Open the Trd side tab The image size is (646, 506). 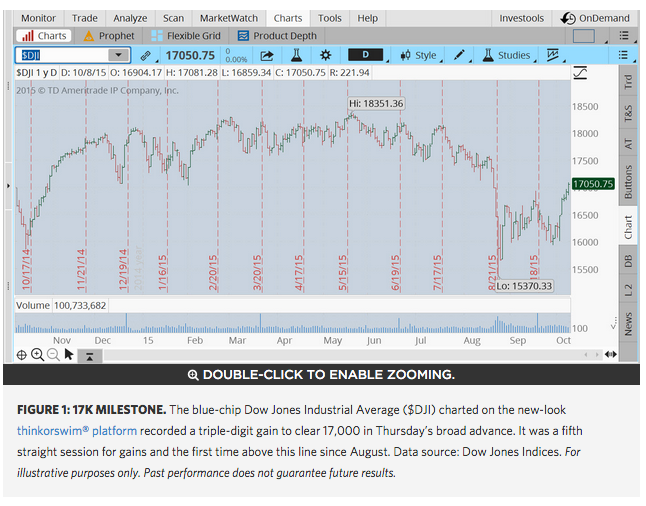tap(628, 82)
